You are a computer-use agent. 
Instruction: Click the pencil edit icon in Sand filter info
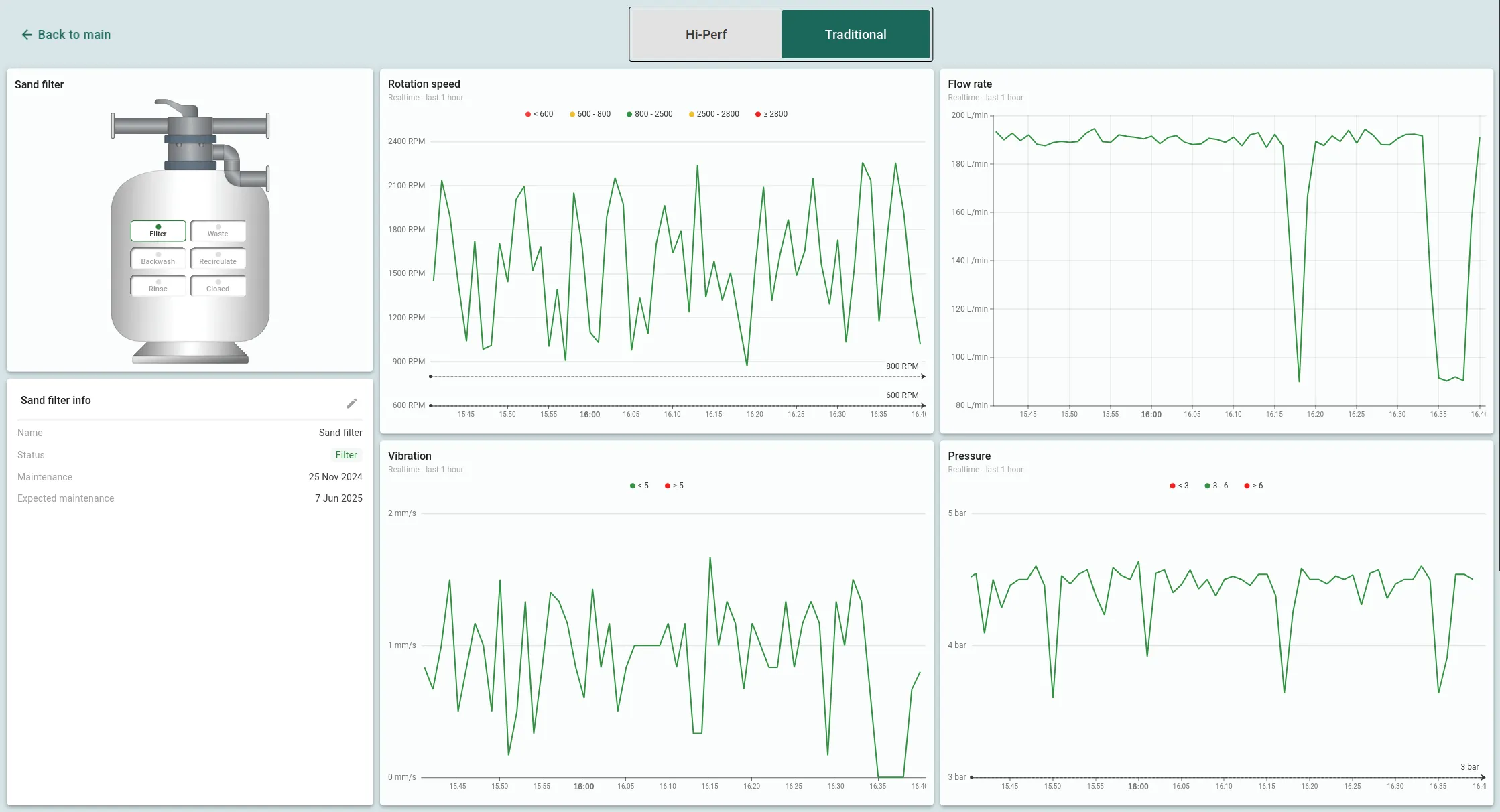[x=352, y=403]
